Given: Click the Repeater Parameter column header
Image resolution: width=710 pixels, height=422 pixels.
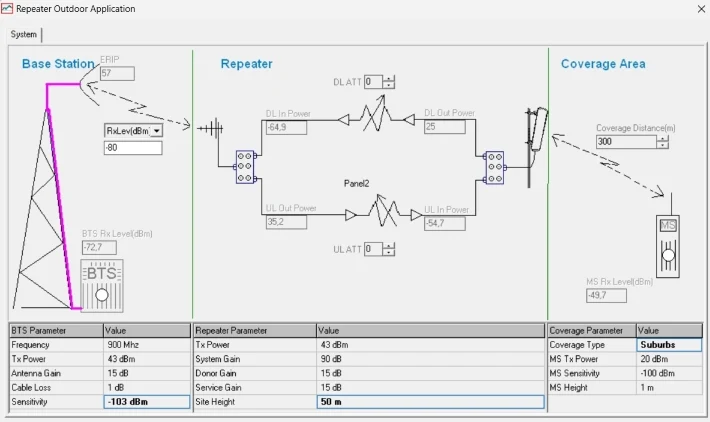Looking at the screenshot, I should click(255, 331).
